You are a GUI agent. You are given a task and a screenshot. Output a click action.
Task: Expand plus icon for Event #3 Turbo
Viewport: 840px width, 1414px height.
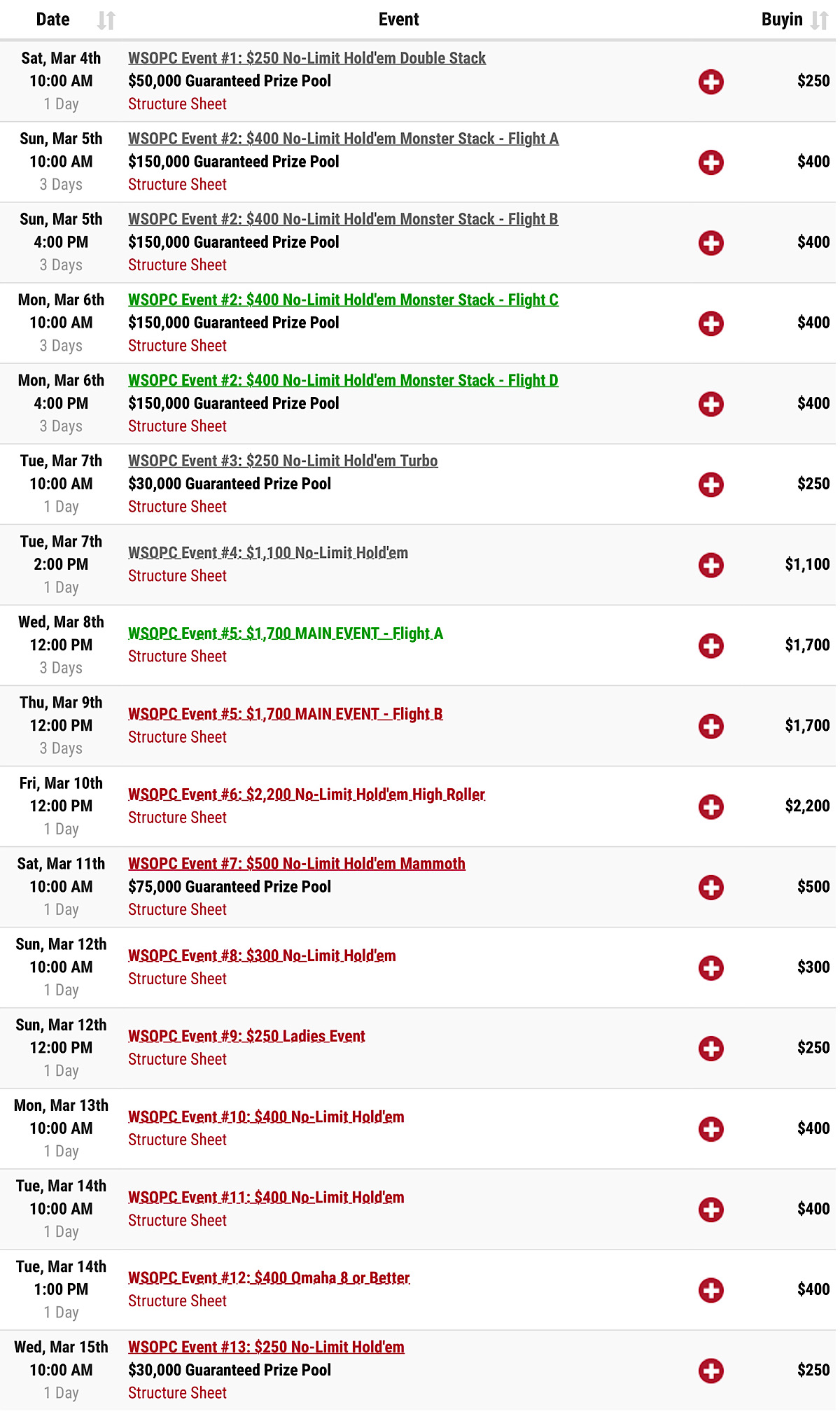pos(710,484)
